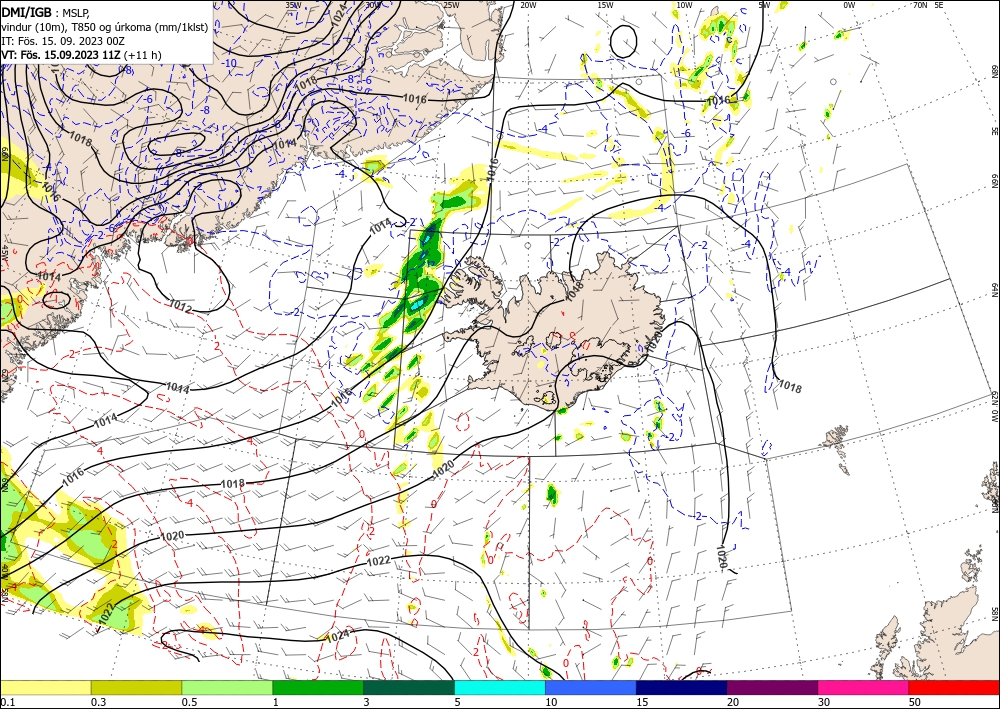The width and height of the screenshot is (1000, 709).
Task: Click the '1022' isobar label at bottom center
Action: (379, 561)
